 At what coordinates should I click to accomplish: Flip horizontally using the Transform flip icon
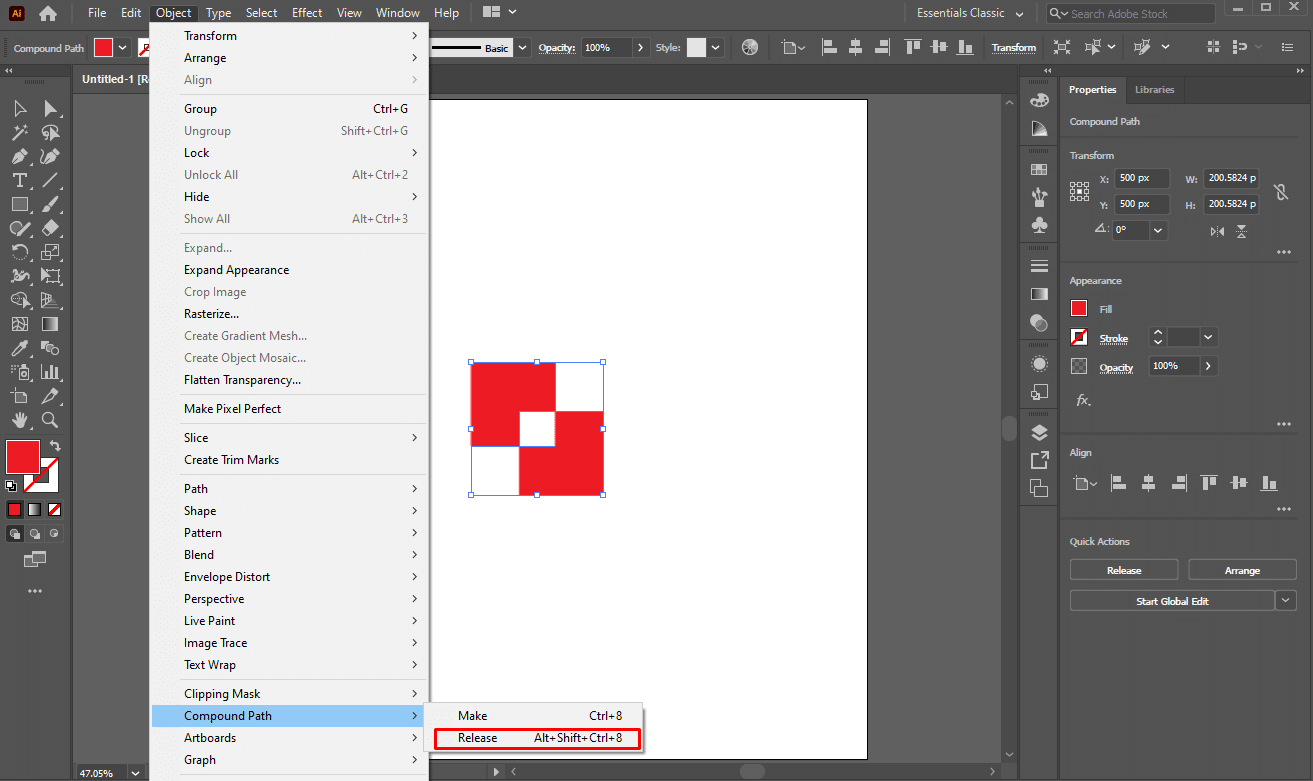[x=1217, y=231]
